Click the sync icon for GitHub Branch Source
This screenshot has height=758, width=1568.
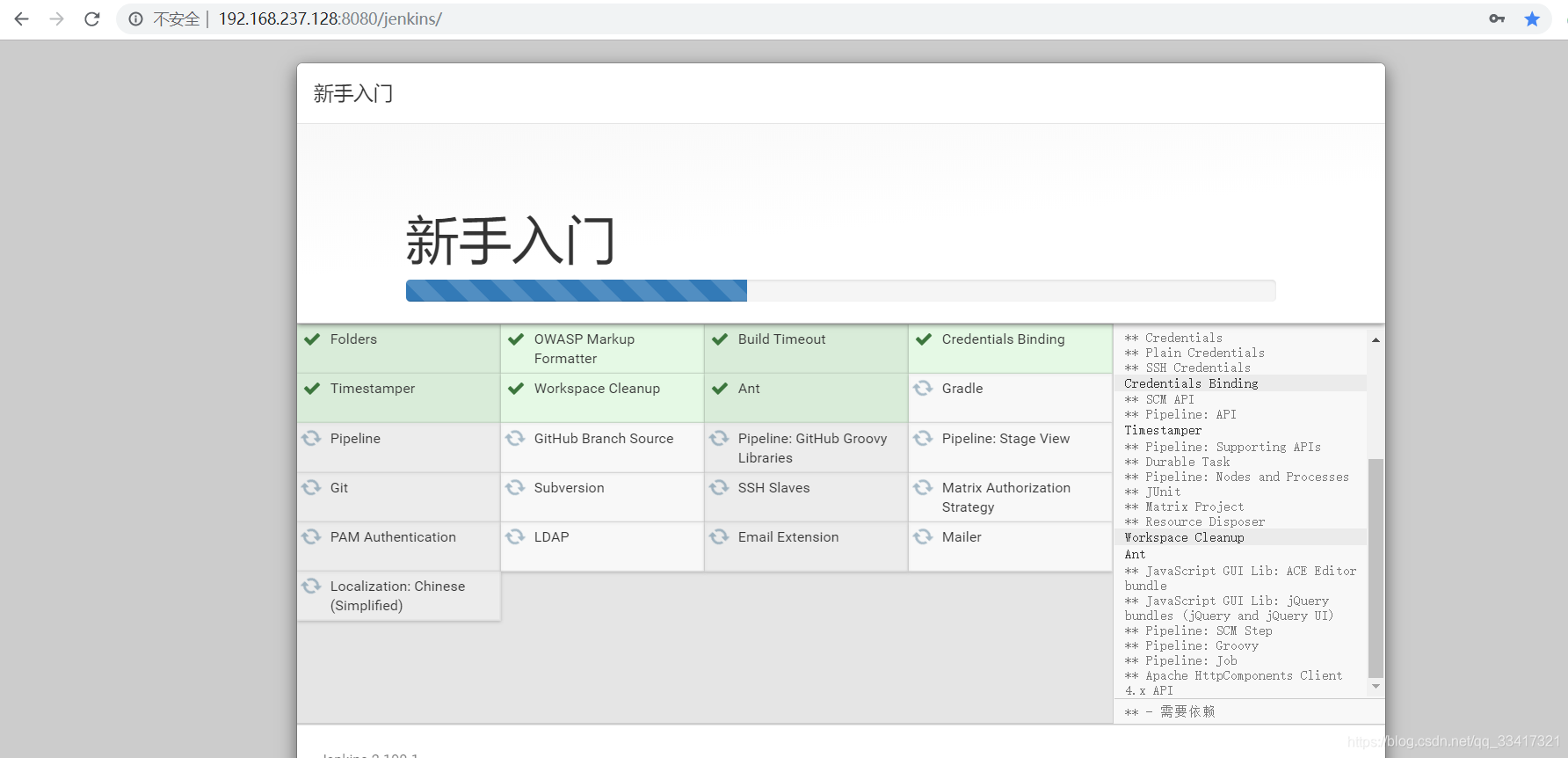pos(515,438)
